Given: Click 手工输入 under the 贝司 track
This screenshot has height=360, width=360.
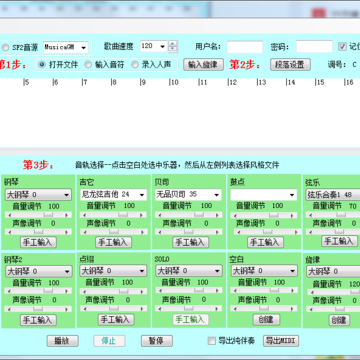Looking at the screenshot, I should click(190, 243).
